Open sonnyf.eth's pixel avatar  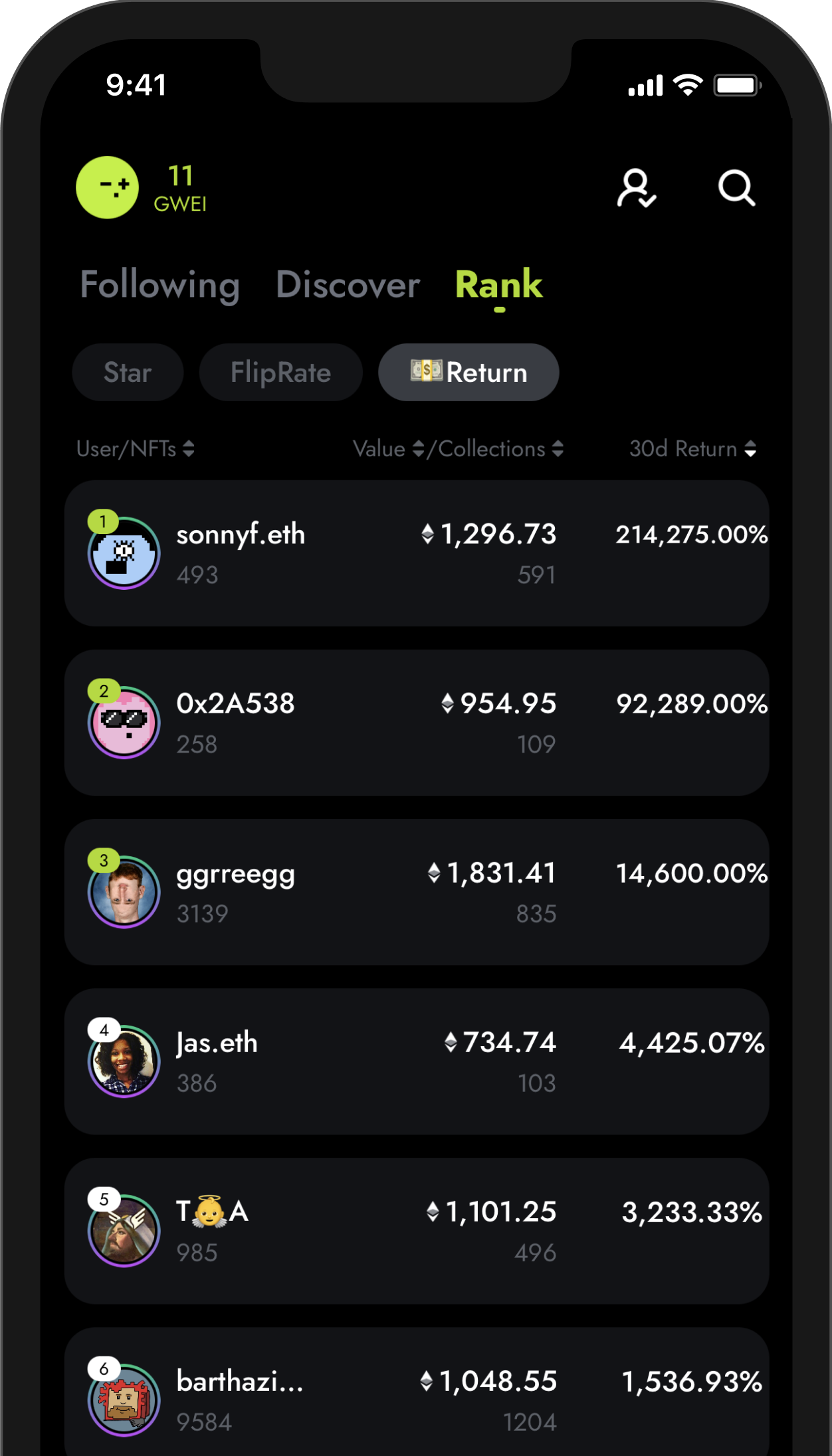124,553
